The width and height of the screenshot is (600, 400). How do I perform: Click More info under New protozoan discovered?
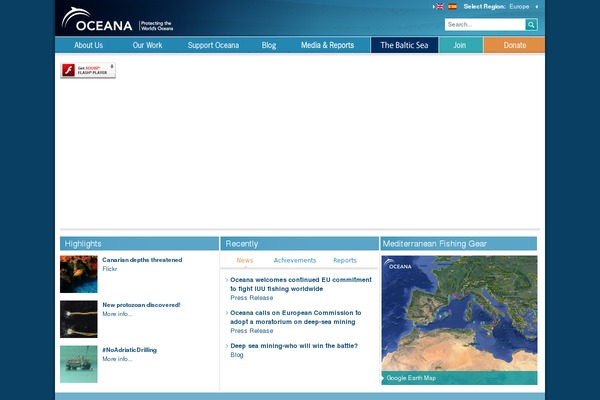click(117, 314)
